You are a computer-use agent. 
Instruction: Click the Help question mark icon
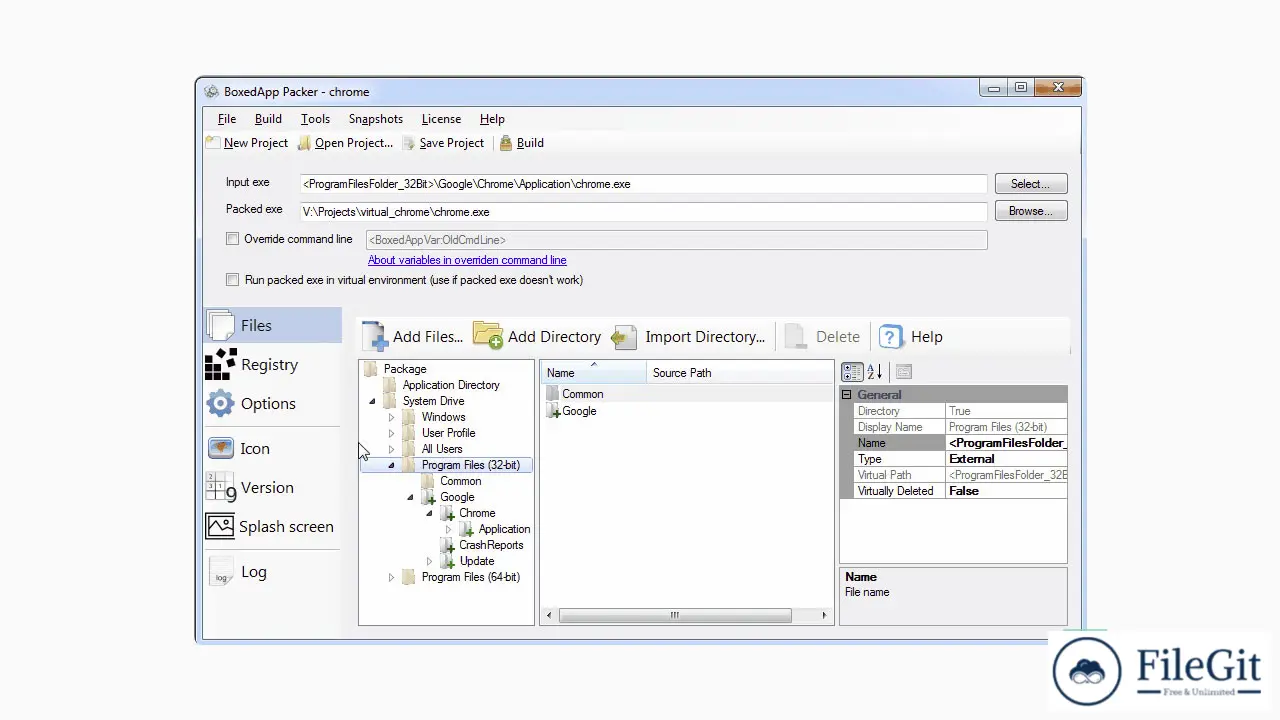[x=891, y=337]
